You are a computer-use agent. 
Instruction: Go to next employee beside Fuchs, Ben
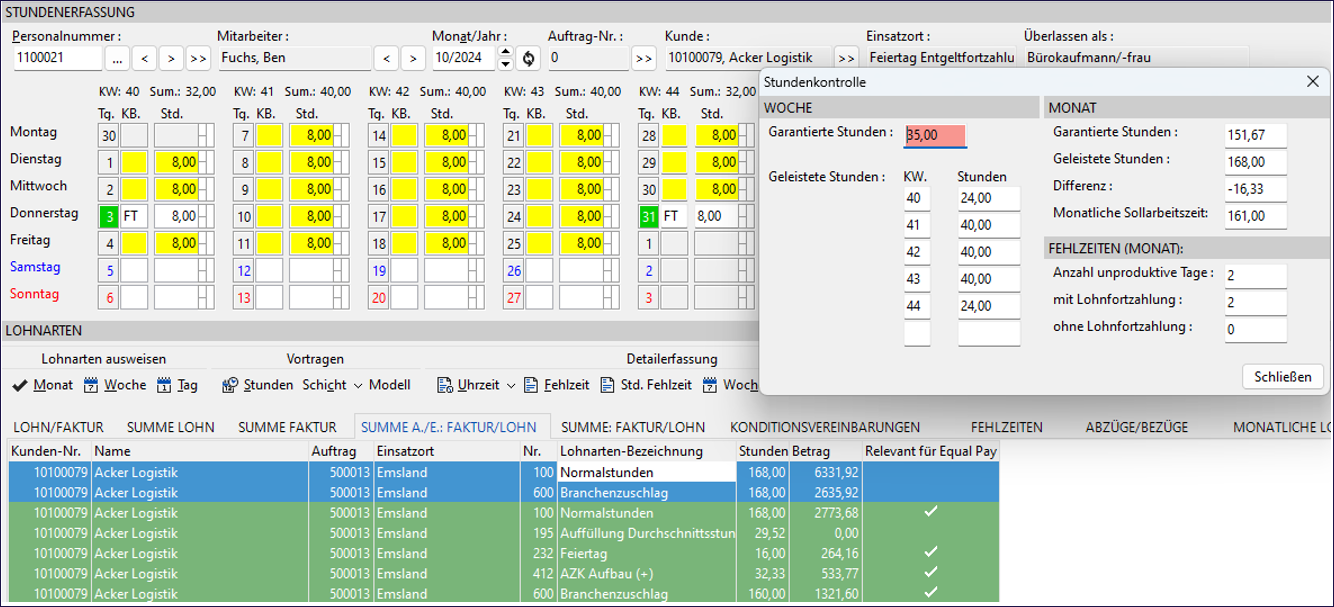tap(413, 58)
